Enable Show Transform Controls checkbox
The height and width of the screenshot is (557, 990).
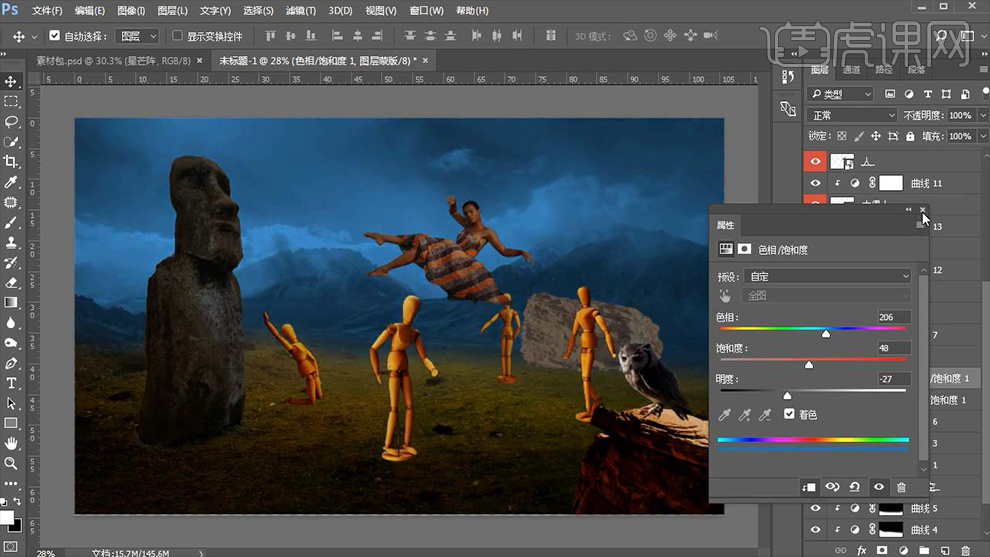pos(177,36)
